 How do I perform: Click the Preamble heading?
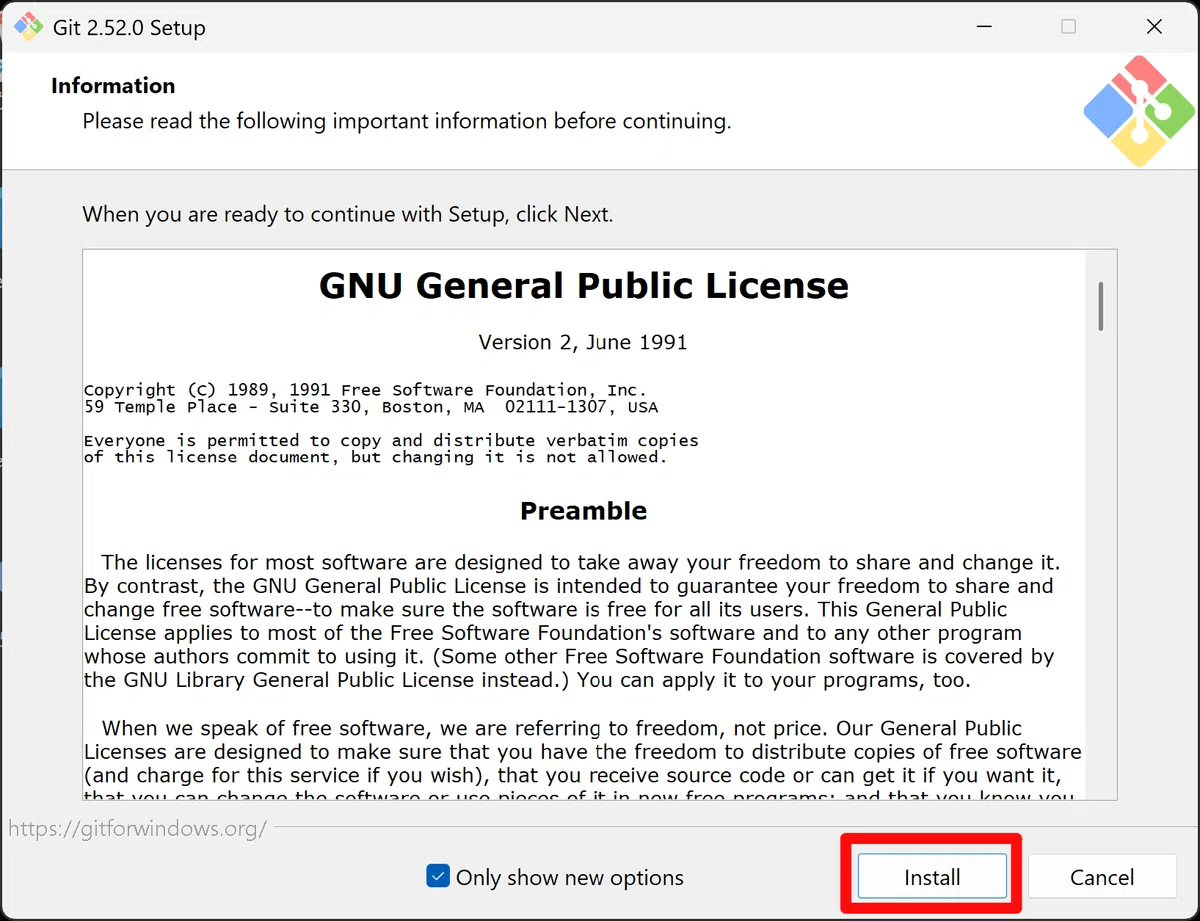[583, 511]
